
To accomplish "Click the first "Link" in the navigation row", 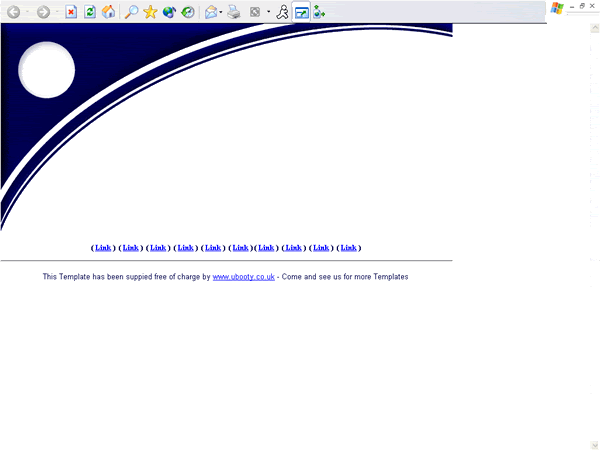I will [103, 248].
